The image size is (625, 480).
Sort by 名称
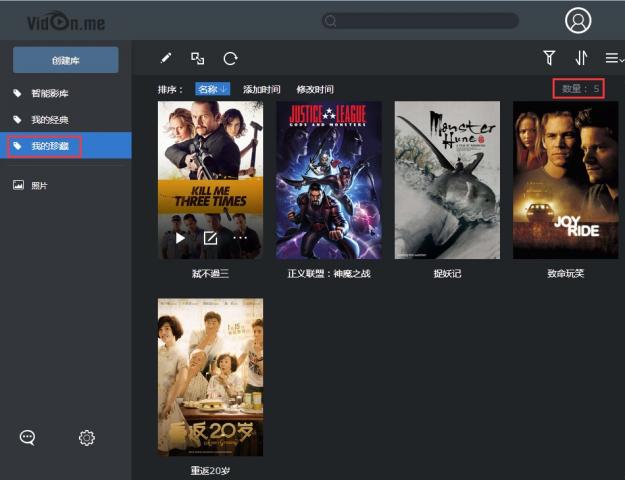212,89
